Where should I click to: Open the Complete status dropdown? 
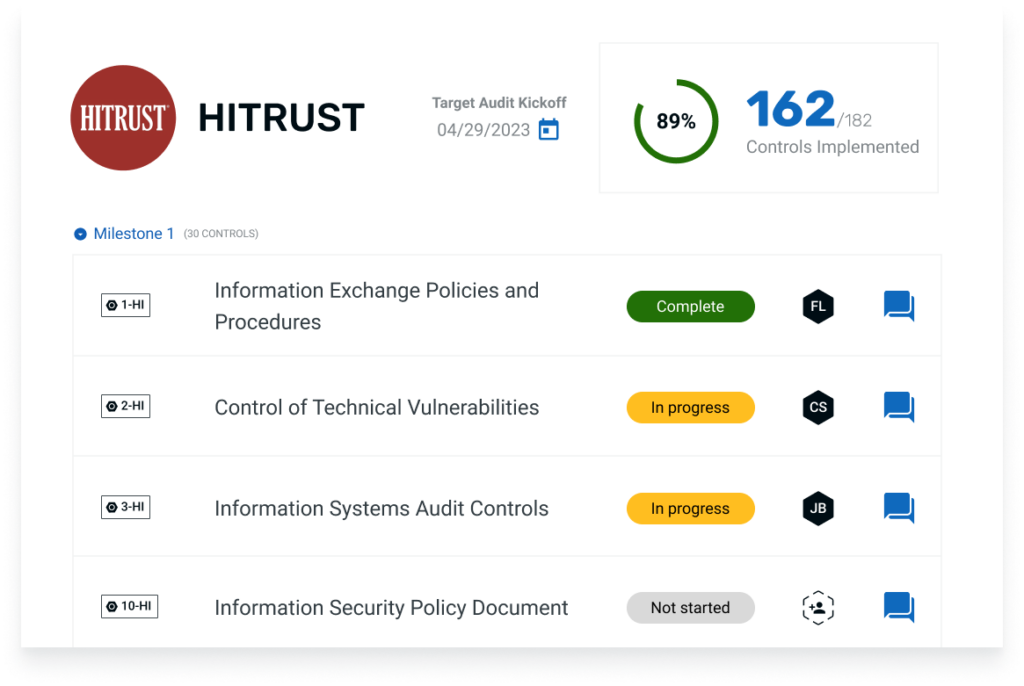point(690,307)
